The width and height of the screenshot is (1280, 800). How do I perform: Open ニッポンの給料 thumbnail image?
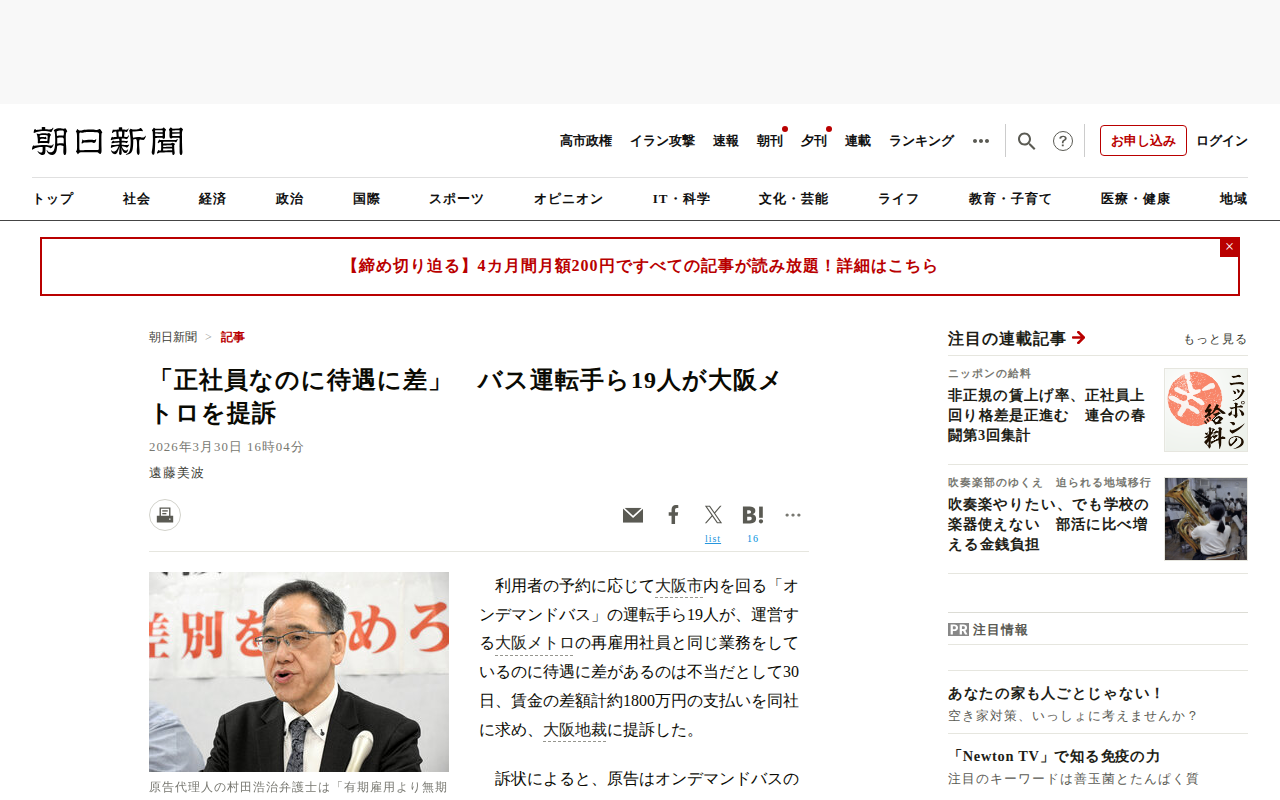[1206, 410]
